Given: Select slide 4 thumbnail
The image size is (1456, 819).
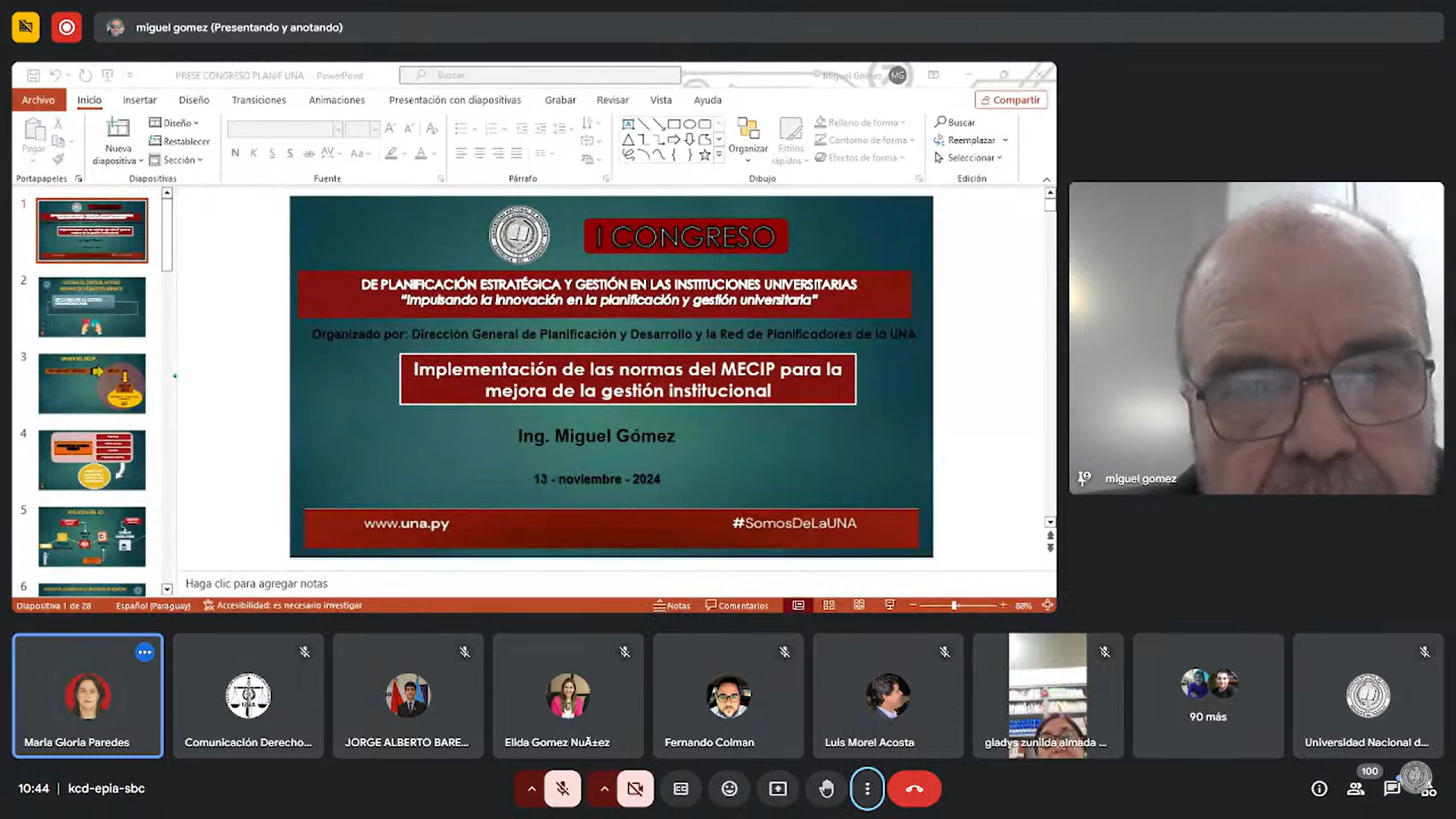Looking at the screenshot, I should pos(92,460).
